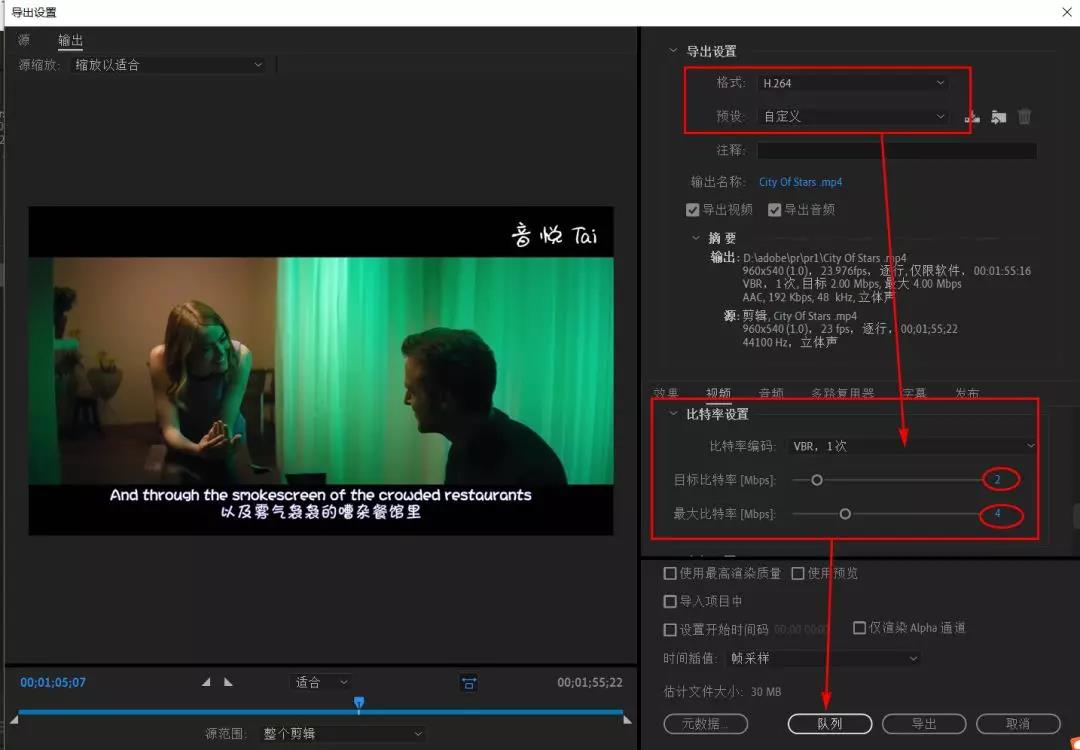Click the 目标比特率 slider handle
Viewport: 1080px width, 750px height.
817,480
